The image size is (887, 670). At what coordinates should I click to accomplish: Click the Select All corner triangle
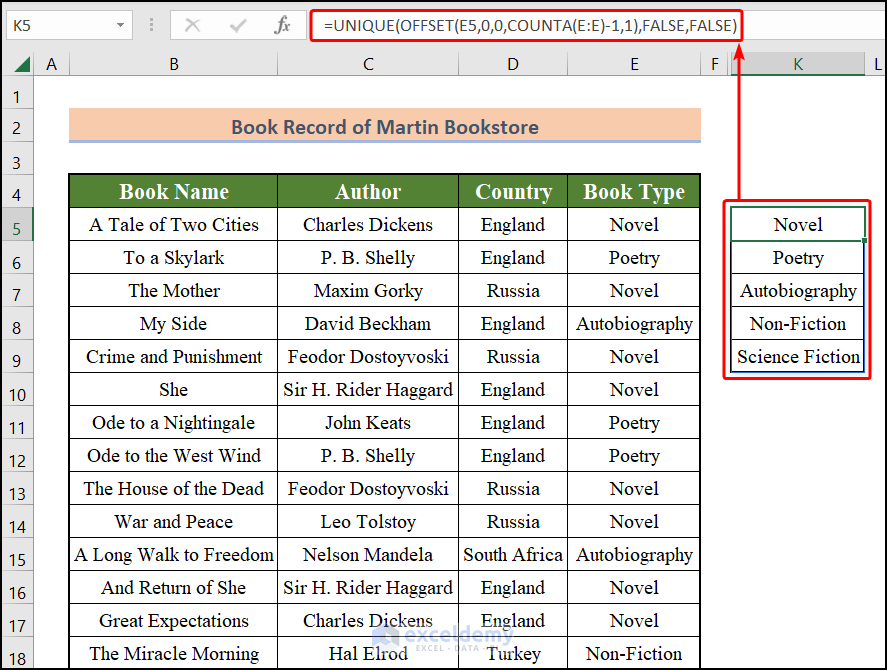click(21, 64)
